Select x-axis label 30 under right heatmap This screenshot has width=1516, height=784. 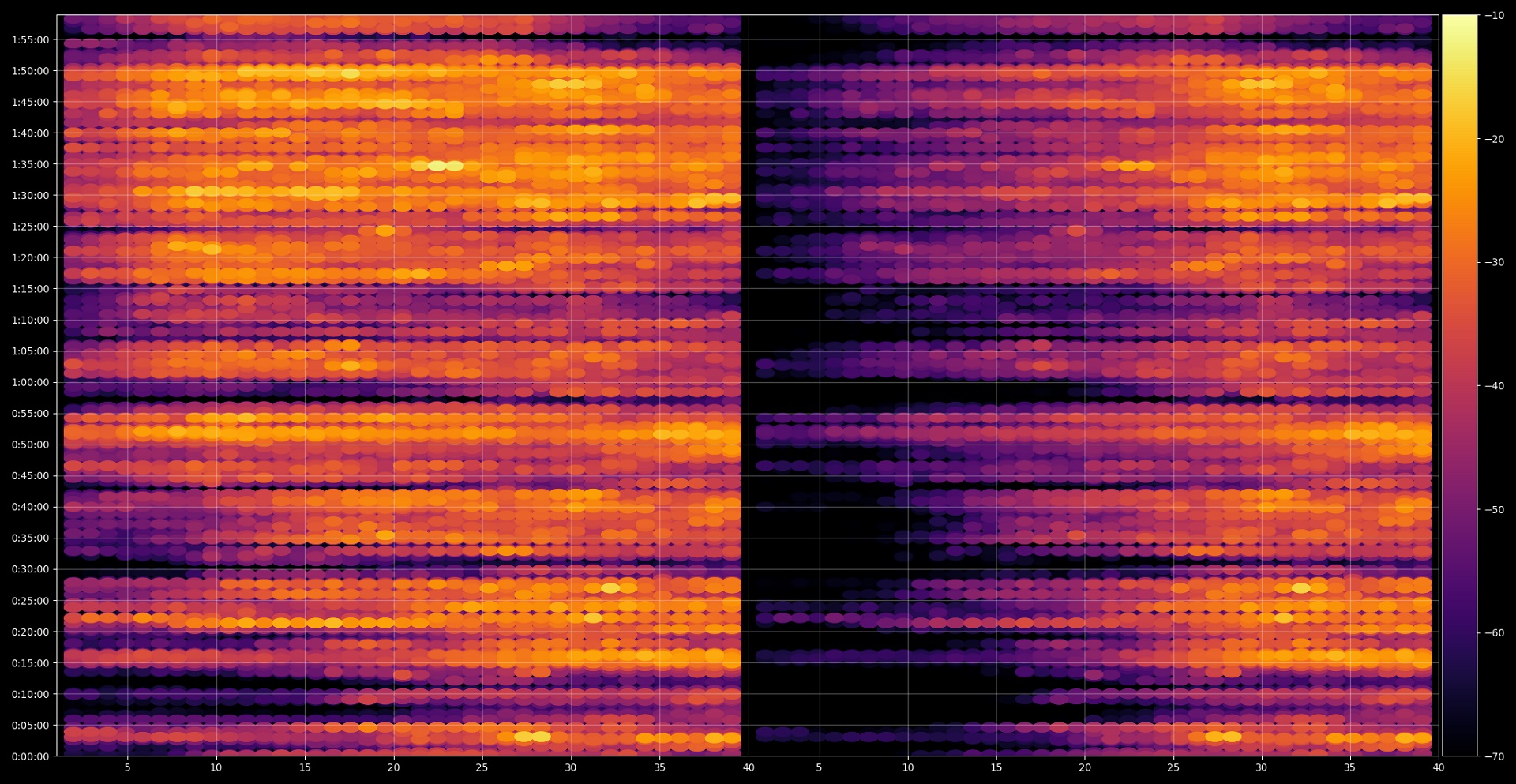[x=1261, y=767]
